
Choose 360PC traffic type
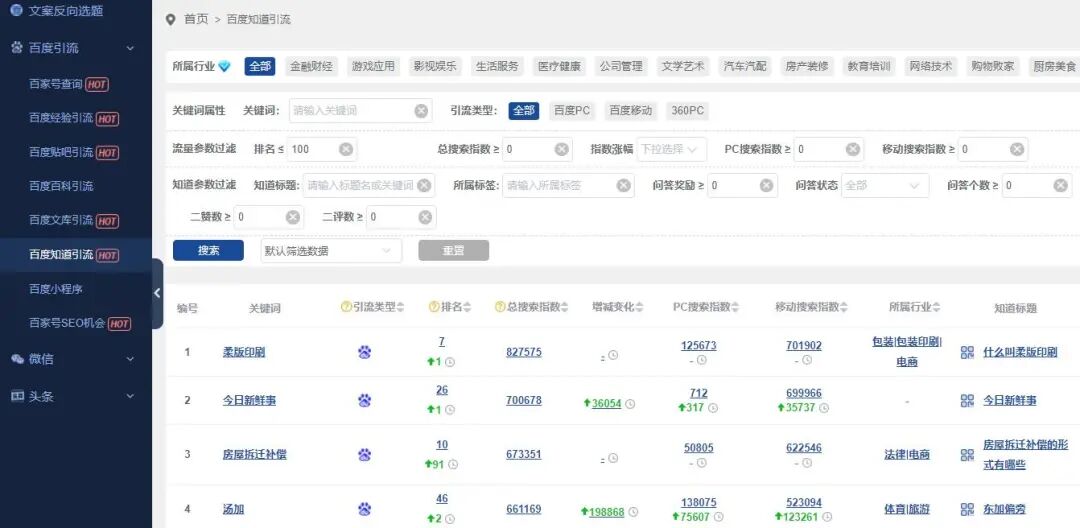point(687,111)
